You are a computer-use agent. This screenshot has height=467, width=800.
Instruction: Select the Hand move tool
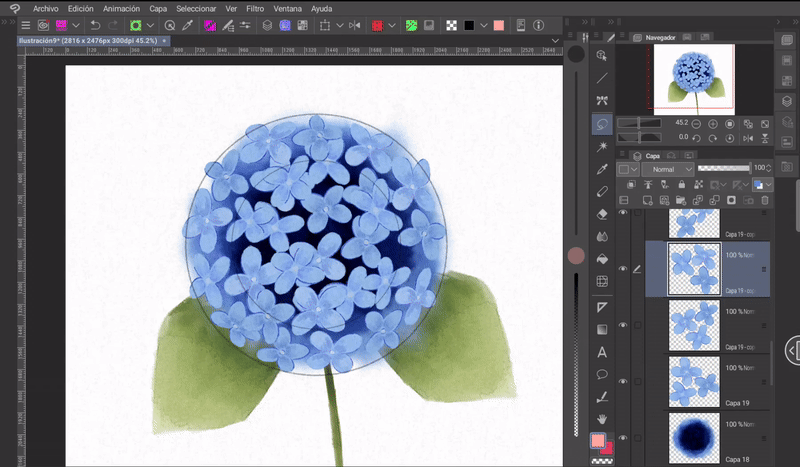pyautogui.click(x=602, y=418)
